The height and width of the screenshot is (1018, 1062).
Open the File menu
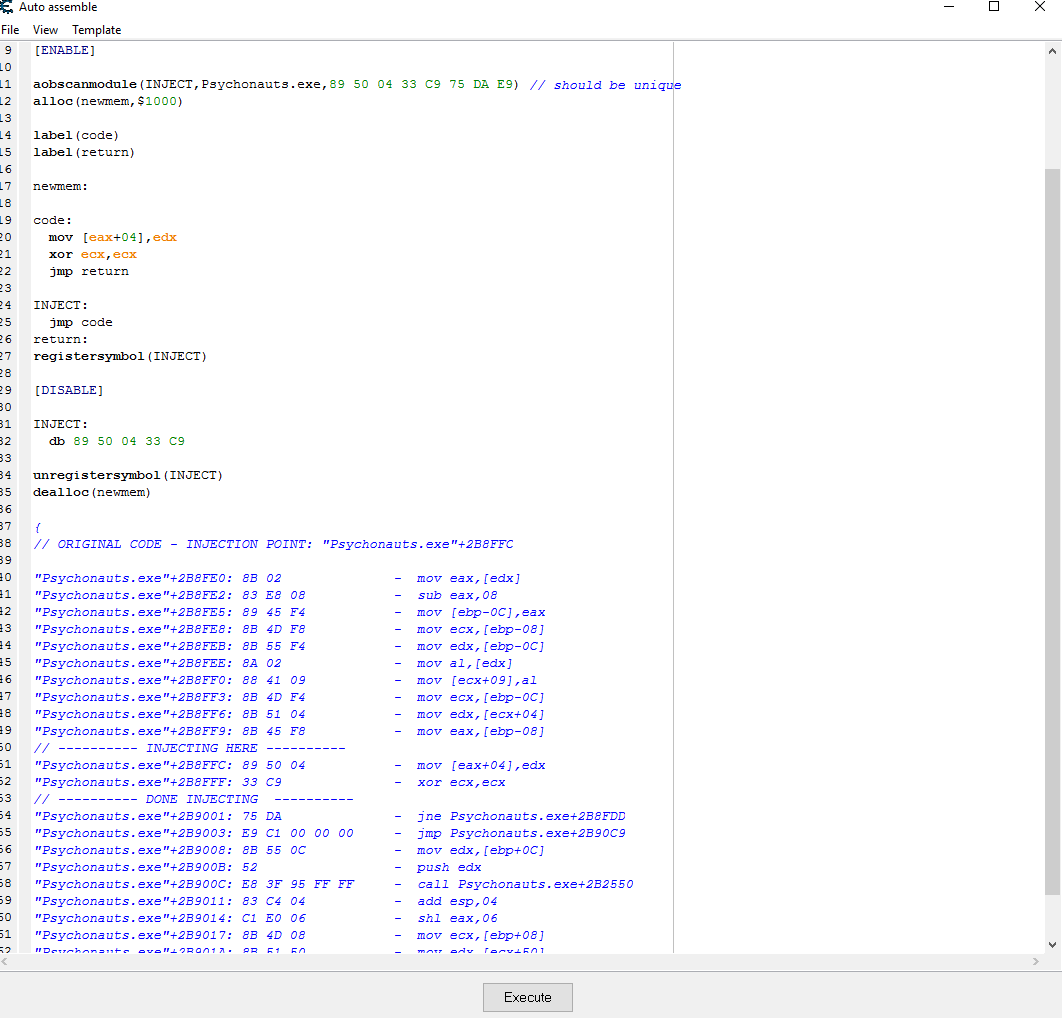[10, 30]
